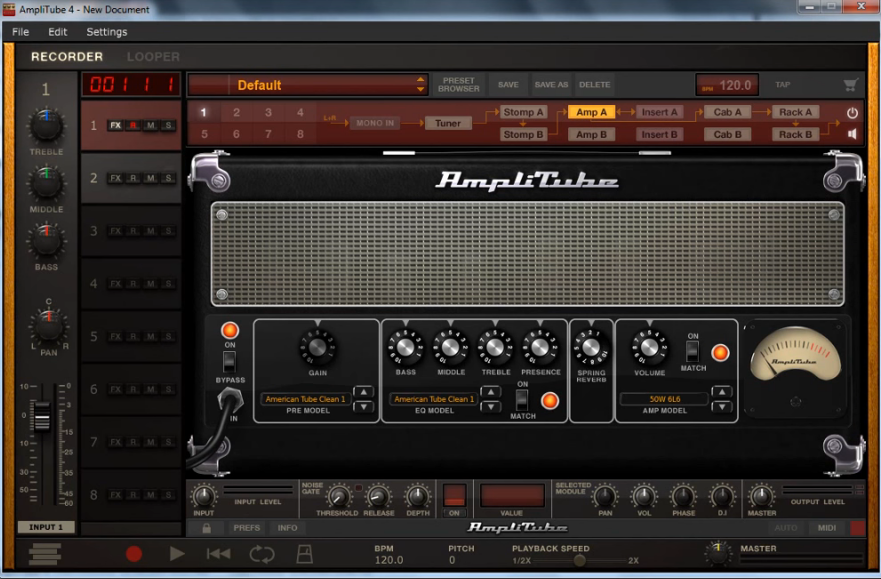This screenshot has width=881, height=579.
Task: Click the selected module VOL knob
Action: [644, 496]
